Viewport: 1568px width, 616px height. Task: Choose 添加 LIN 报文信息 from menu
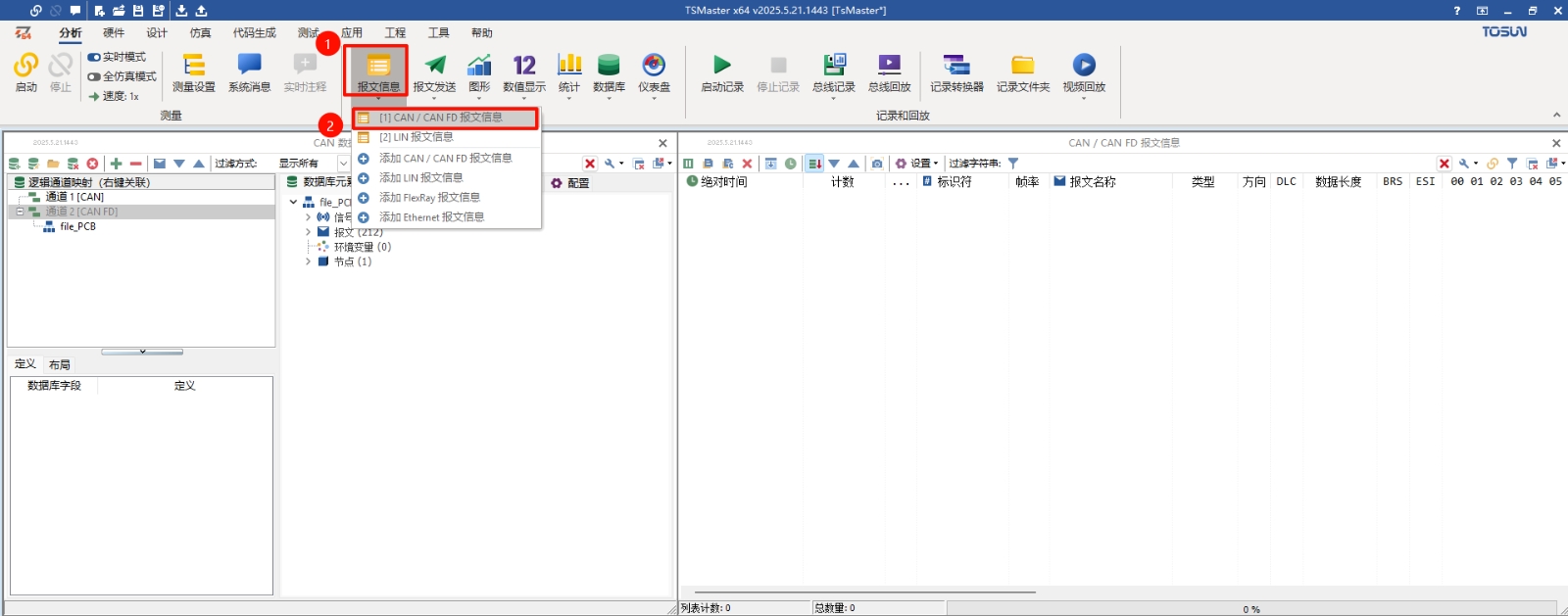pos(420,178)
